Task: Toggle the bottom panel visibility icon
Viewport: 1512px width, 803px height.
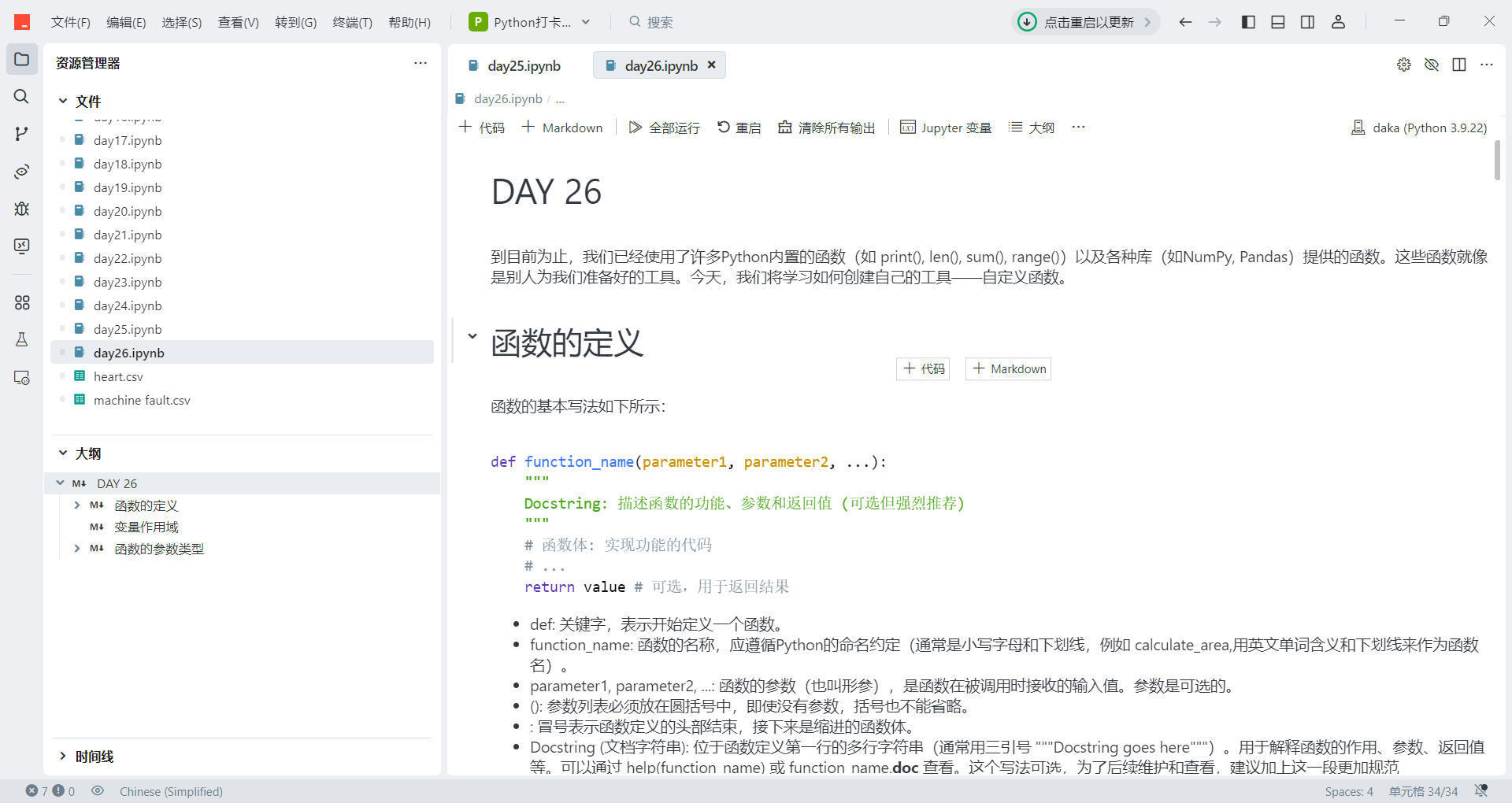Action: tap(1277, 21)
